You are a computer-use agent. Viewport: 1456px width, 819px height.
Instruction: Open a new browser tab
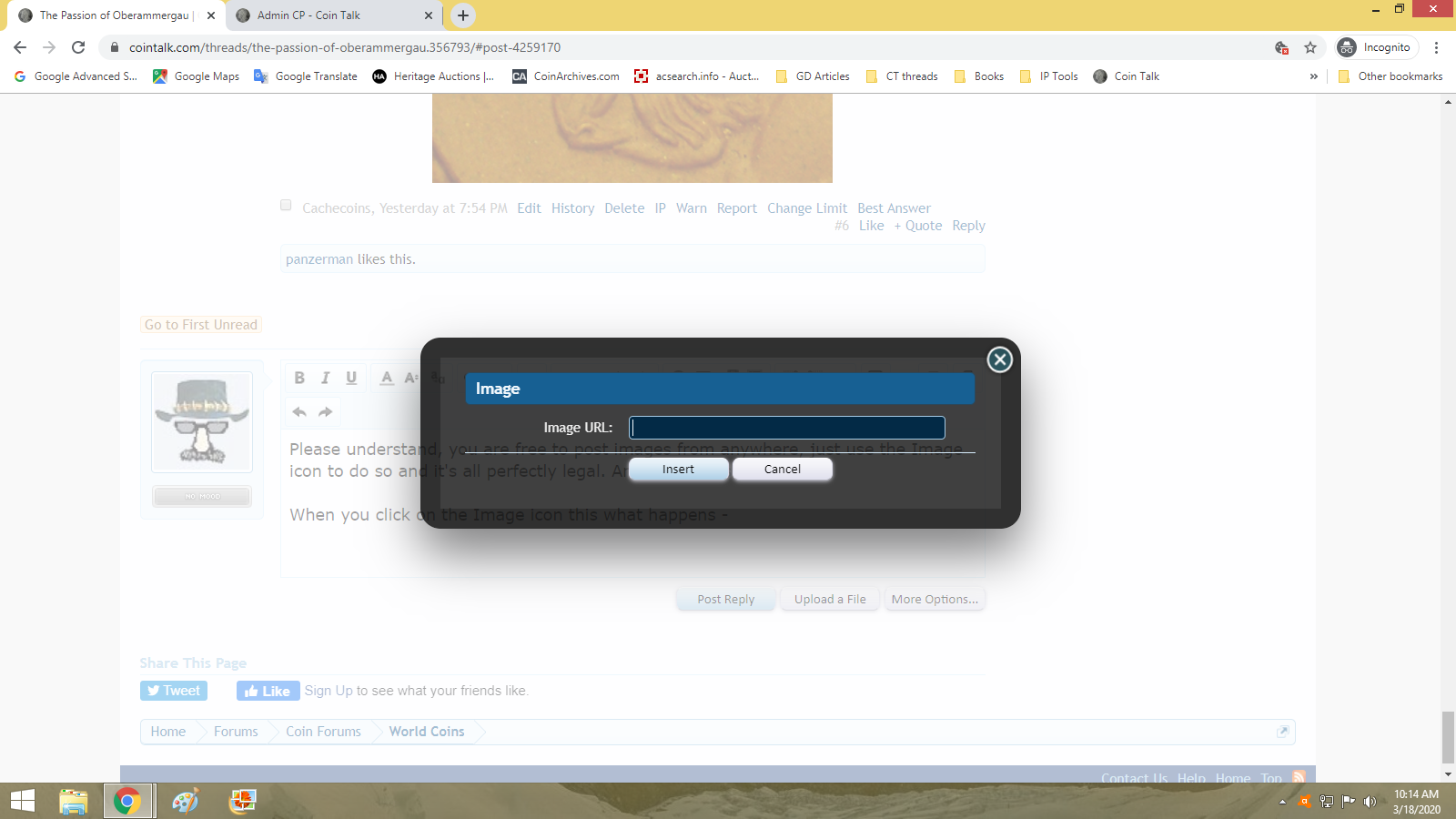tap(463, 15)
